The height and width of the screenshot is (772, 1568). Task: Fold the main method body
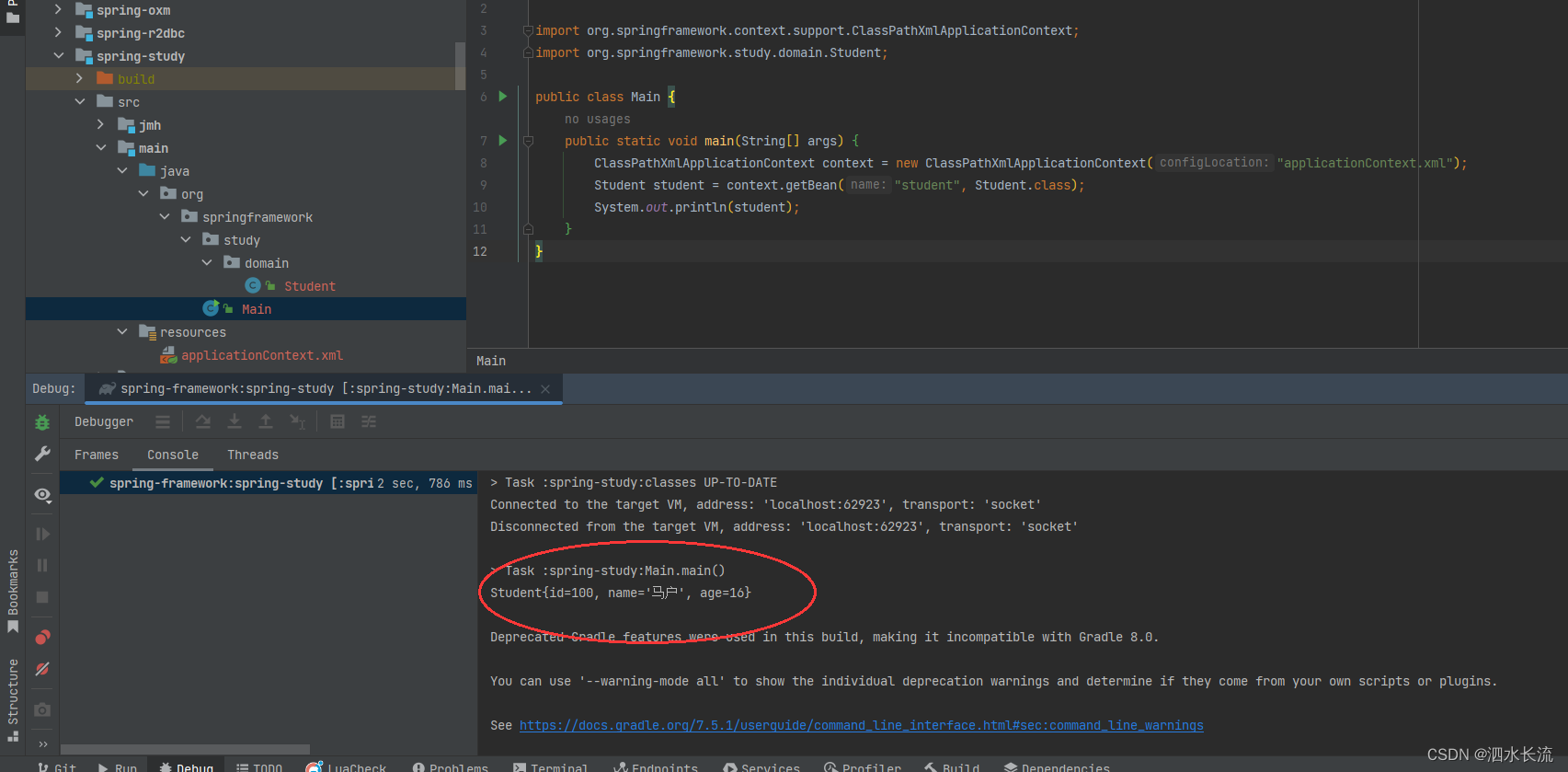[x=528, y=141]
